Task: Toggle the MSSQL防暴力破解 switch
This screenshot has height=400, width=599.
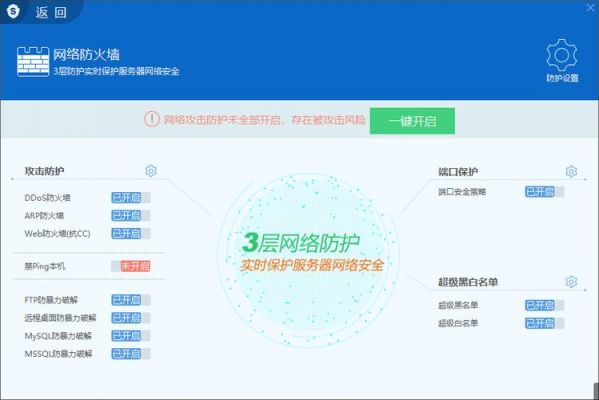Action: (131, 354)
